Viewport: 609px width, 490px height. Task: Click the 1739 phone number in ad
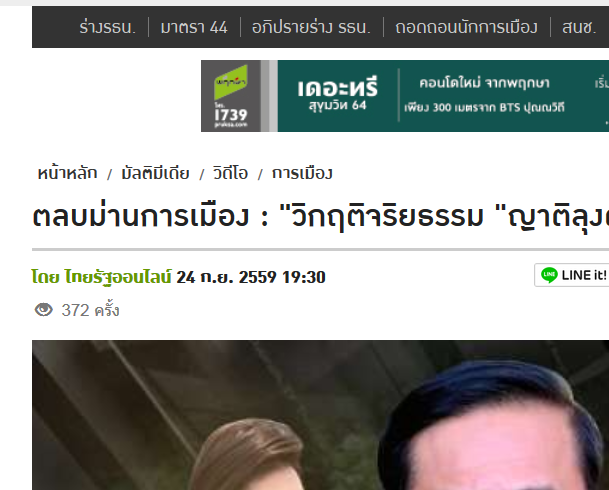[x=231, y=115]
